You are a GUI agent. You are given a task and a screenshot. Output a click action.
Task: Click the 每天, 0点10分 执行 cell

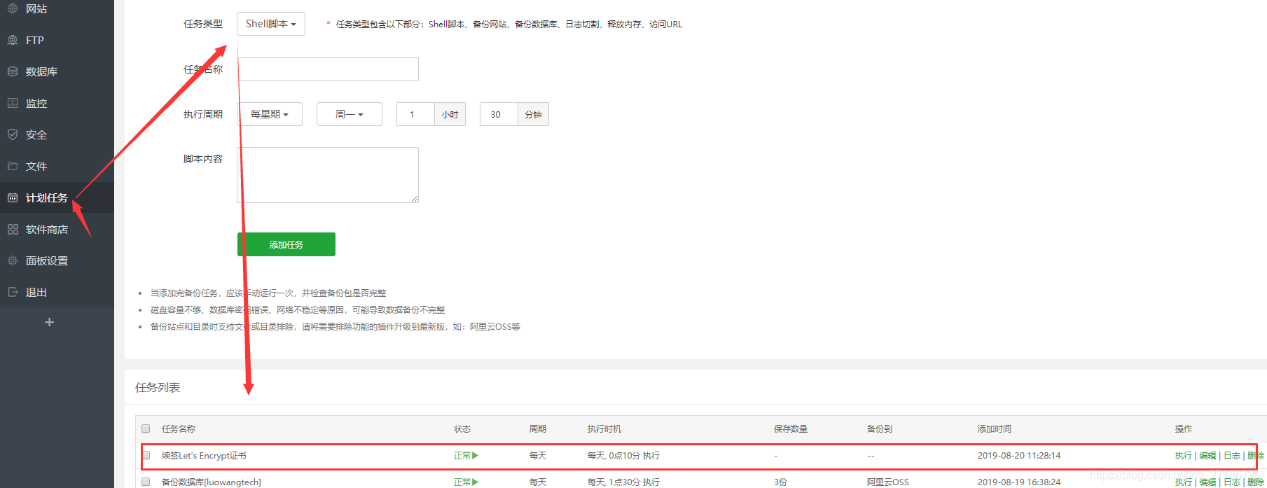(x=623, y=455)
